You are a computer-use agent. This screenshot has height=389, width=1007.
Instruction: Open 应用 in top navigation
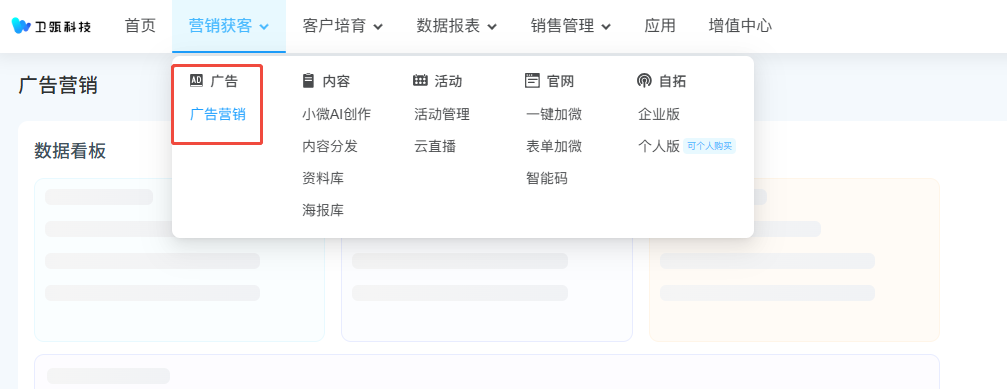pos(660,26)
